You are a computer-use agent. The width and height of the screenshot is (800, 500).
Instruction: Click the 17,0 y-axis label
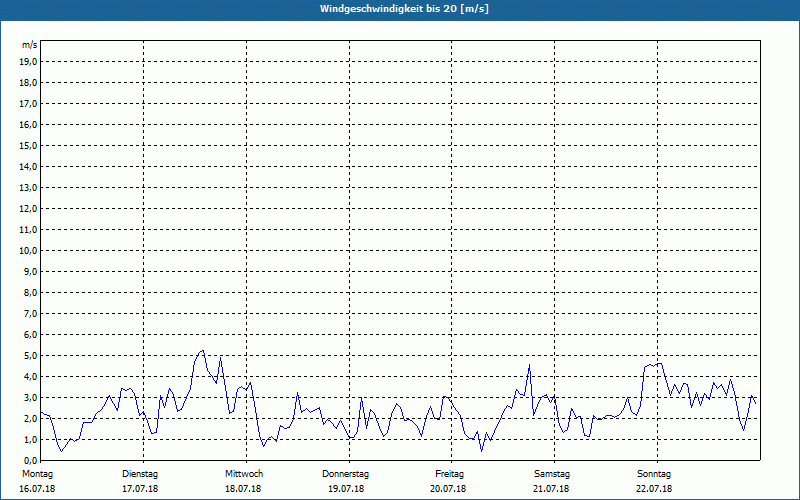click(x=29, y=104)
